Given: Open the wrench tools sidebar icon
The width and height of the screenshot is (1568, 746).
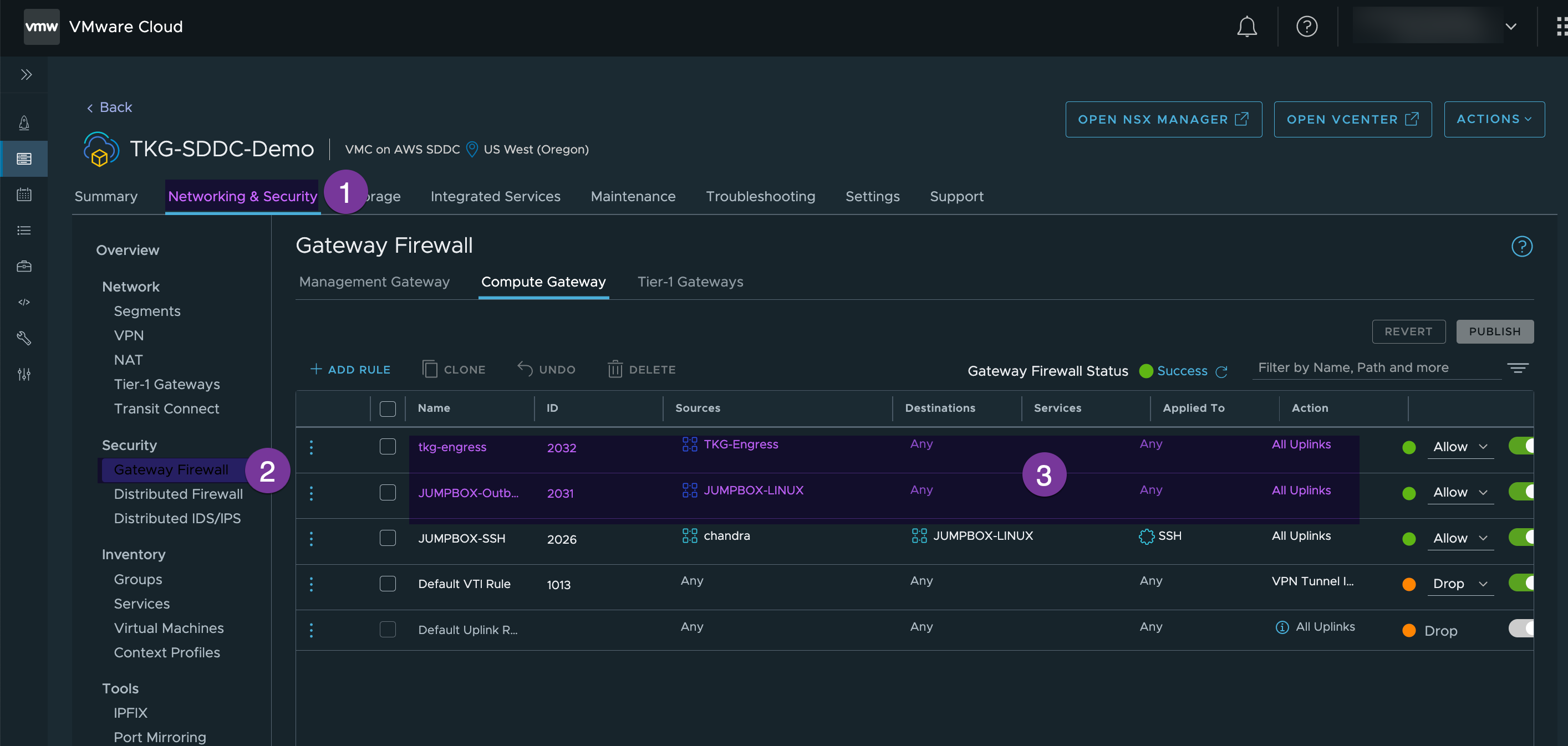Looking at the screenshot, I should coord(24,338).
